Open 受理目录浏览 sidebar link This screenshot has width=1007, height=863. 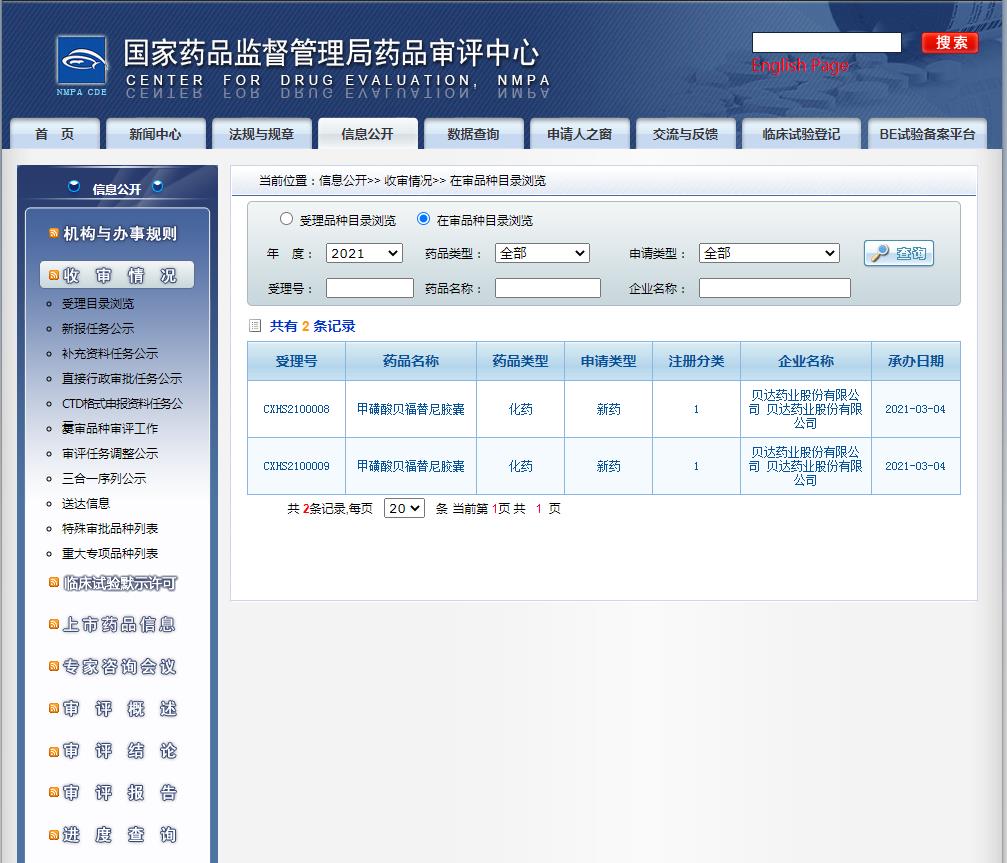click(98, 303)
